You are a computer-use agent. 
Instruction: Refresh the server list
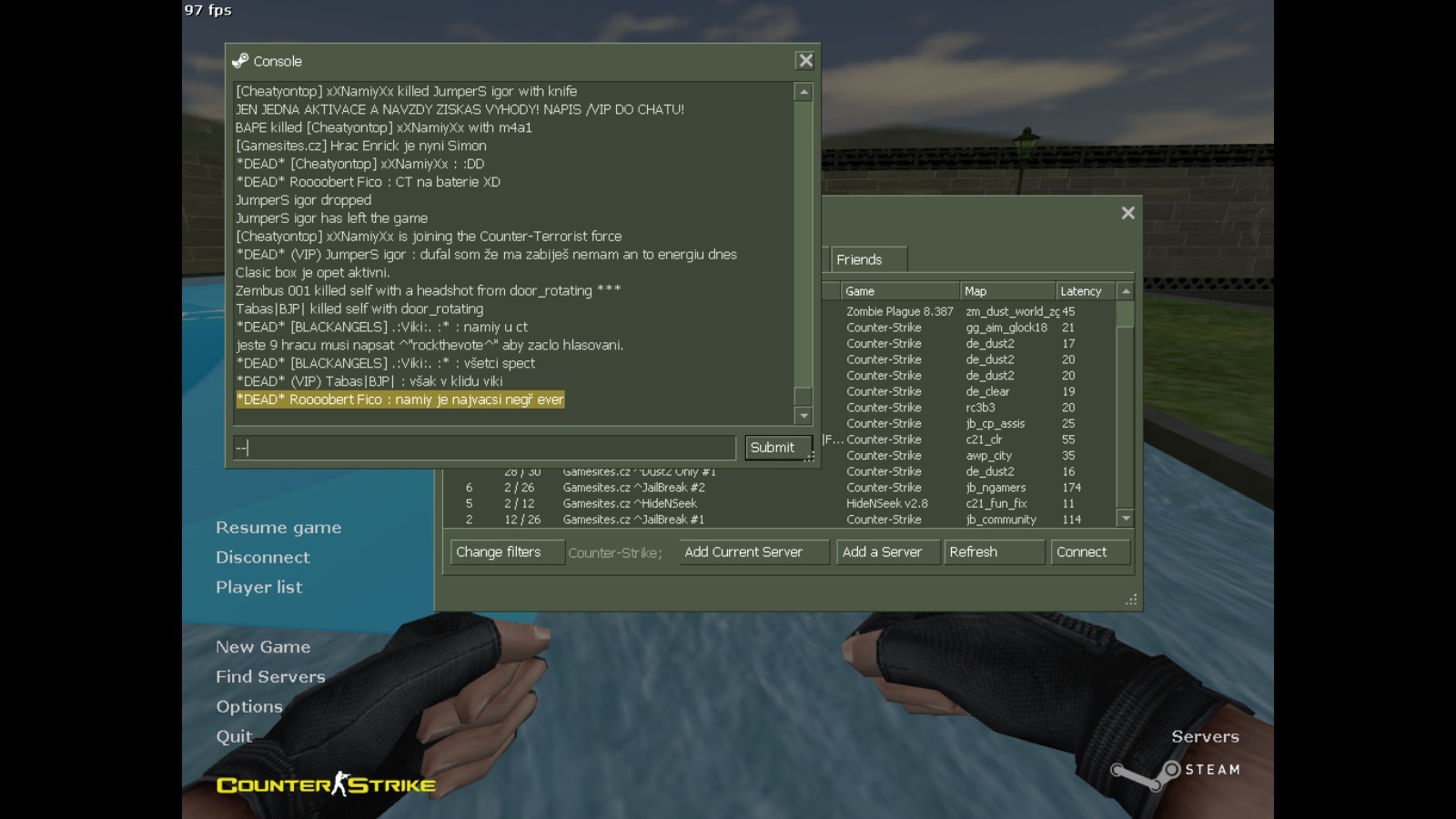click(994, 552)
